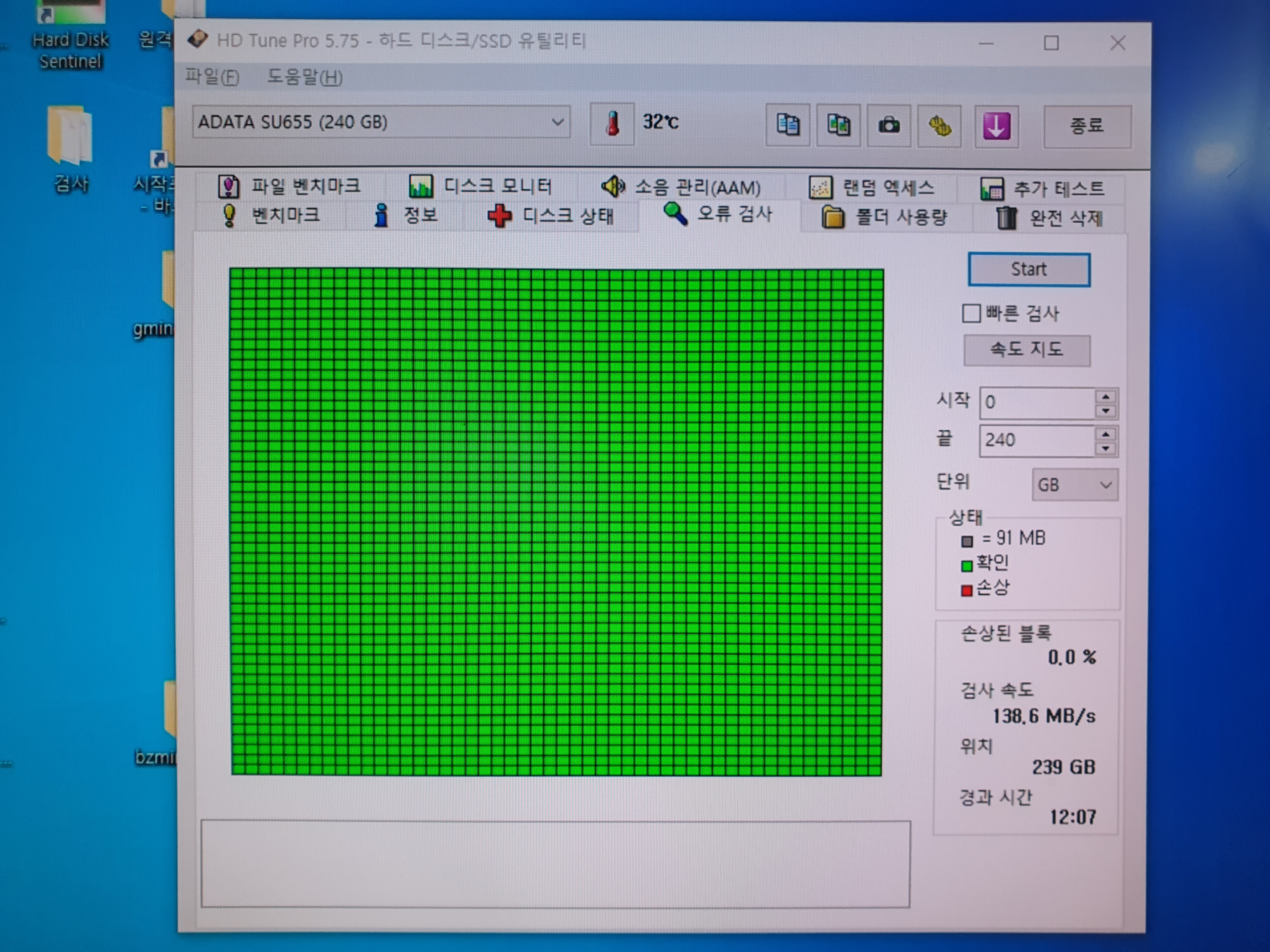Select the 오류 검사 tab

tap(718, 215)
